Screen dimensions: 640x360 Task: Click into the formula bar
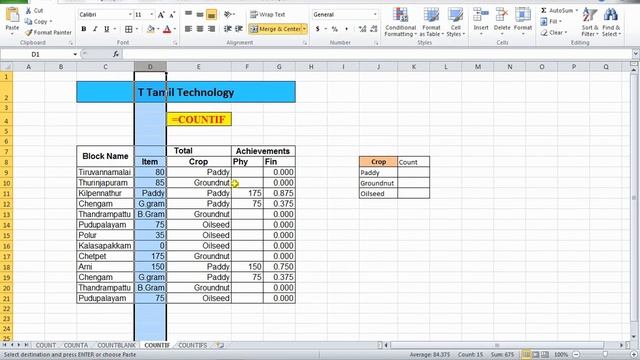pos(376,54)
